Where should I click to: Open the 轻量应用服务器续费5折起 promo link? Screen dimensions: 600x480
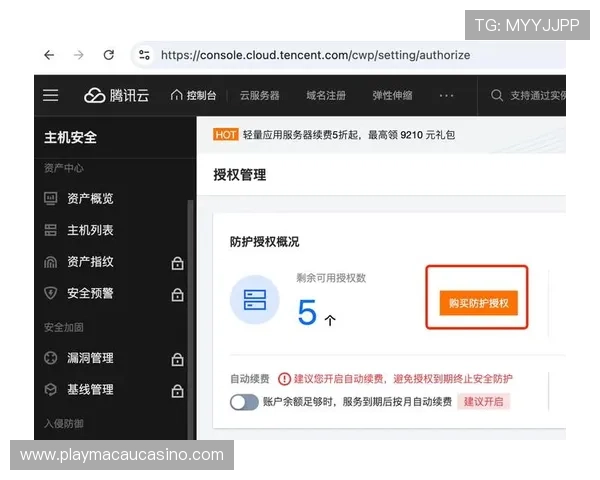pos(349,135)
